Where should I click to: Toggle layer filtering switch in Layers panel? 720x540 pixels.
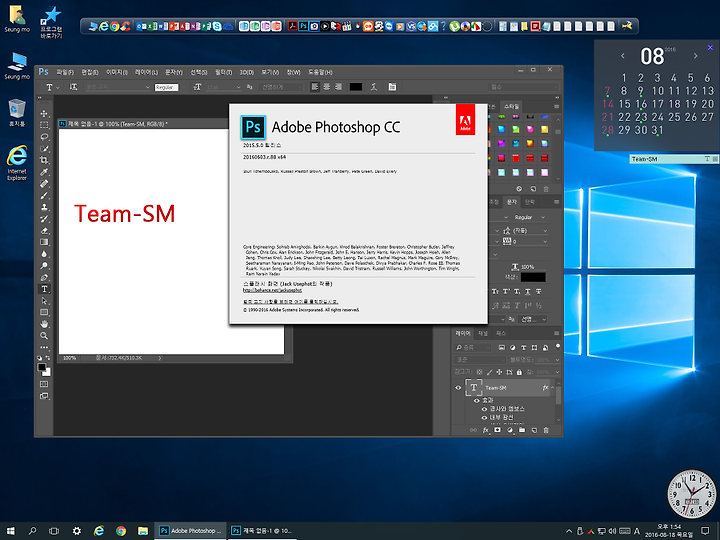[558, 347]
